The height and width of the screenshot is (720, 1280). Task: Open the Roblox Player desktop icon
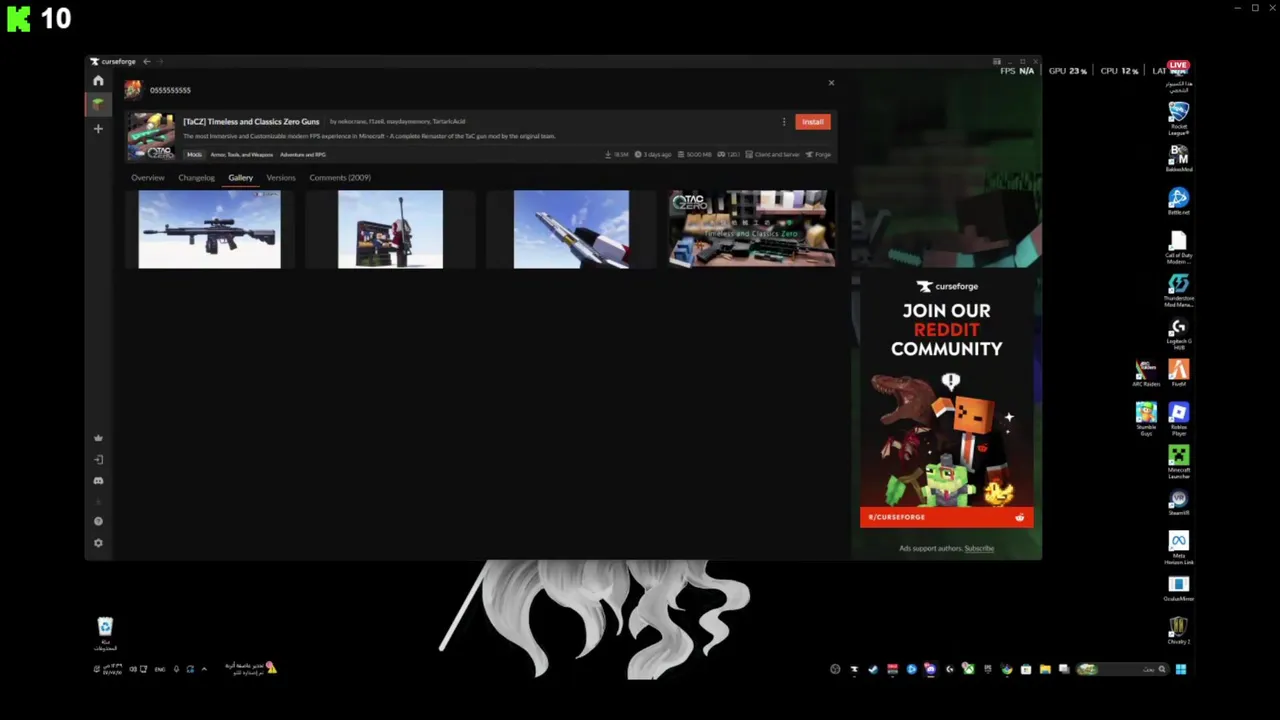(x=1179, y=419)
